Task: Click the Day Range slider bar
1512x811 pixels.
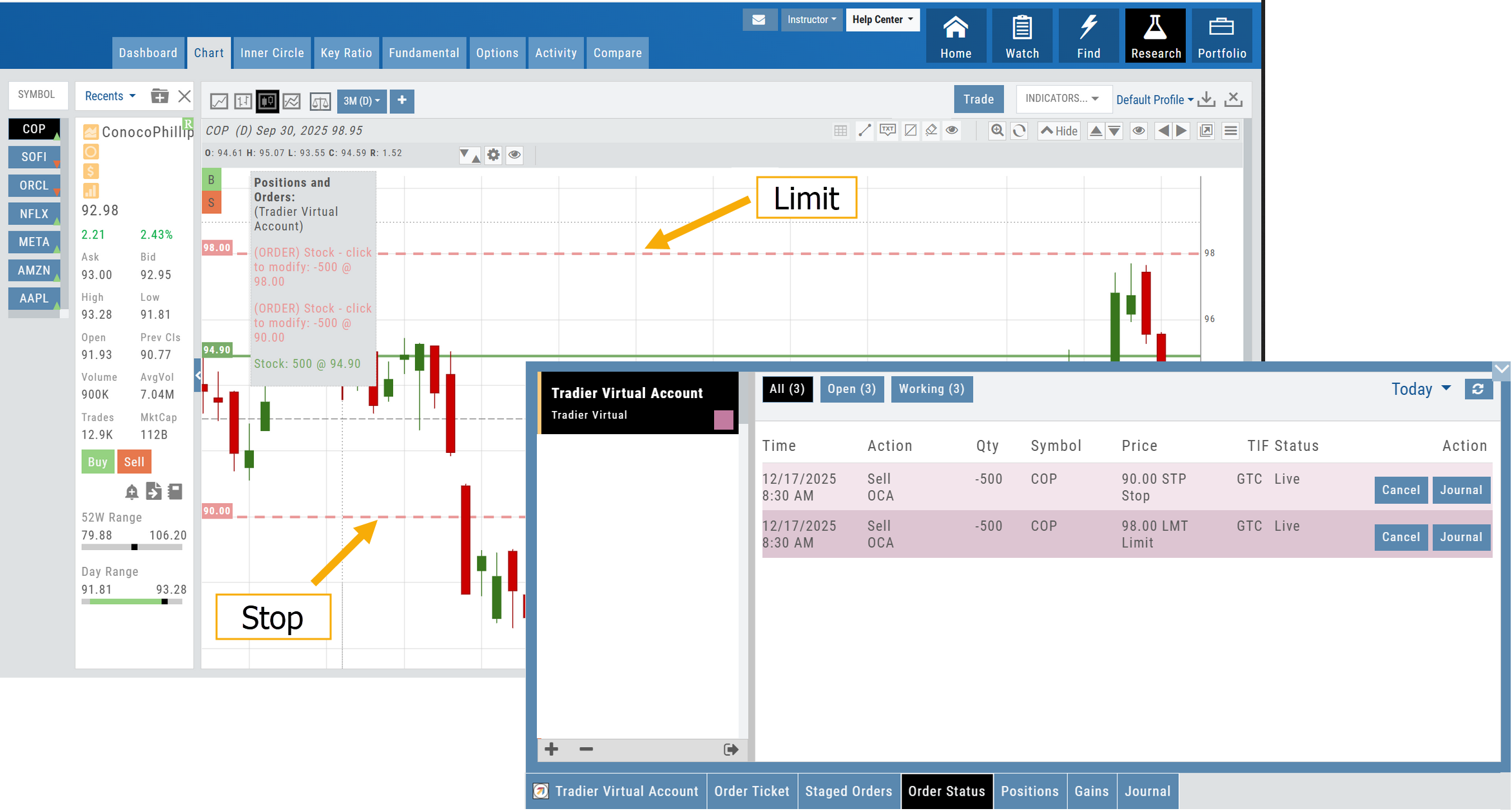Action: coord(132,602)
